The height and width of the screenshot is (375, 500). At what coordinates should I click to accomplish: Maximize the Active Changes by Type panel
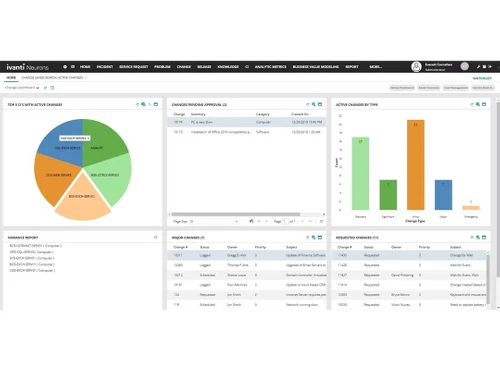(484, 104)
